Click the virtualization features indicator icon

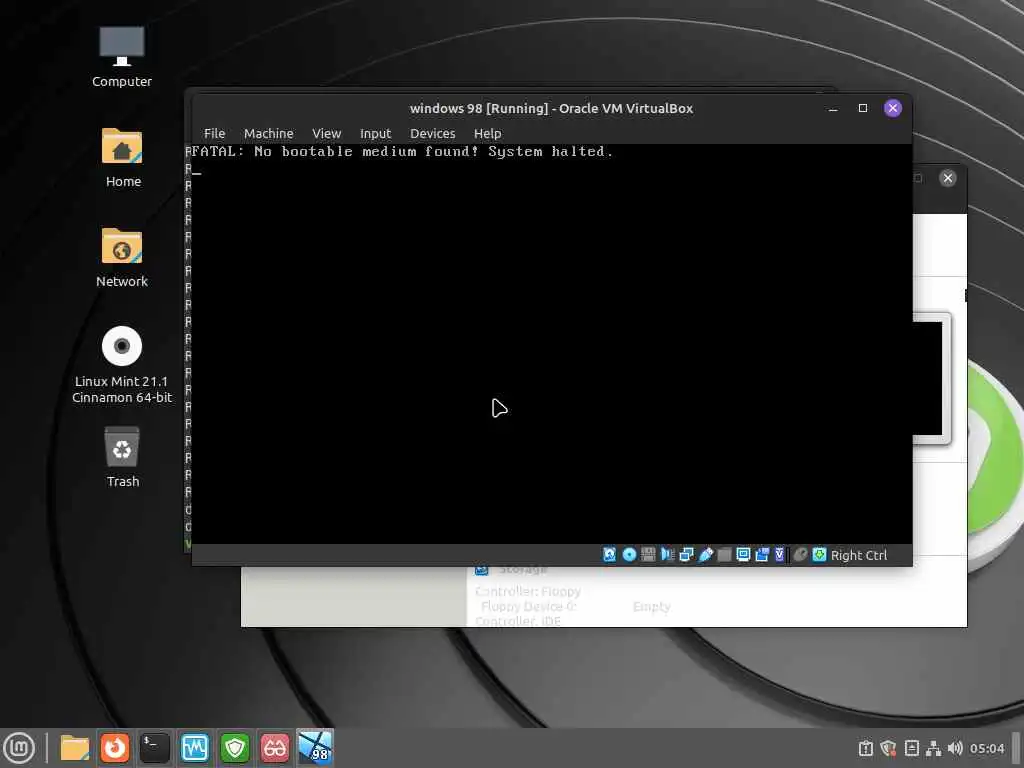[779, 554]
